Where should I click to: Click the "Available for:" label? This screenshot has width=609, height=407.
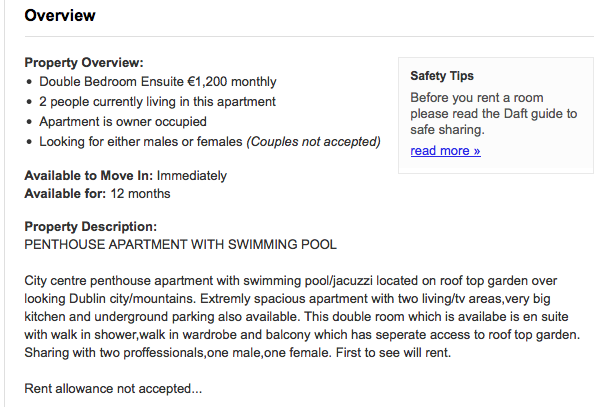(65, 194)
